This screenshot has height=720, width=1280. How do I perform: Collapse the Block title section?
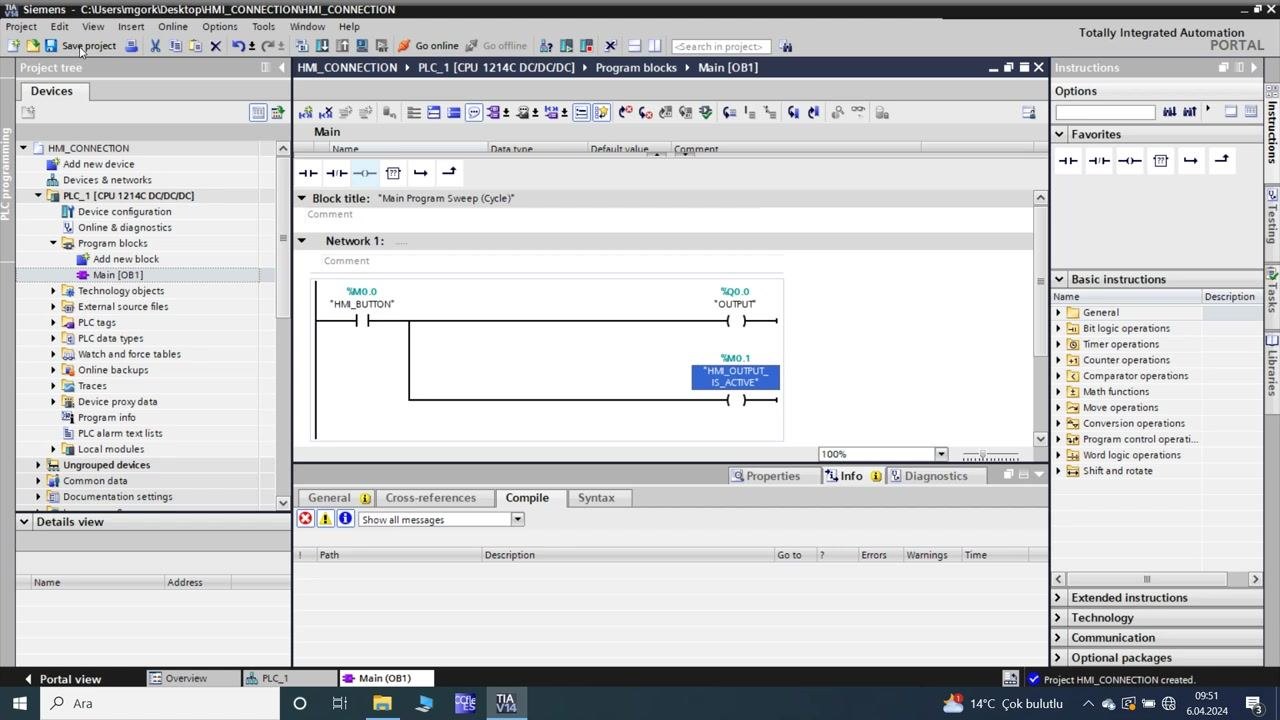click(x=302, y=198)
